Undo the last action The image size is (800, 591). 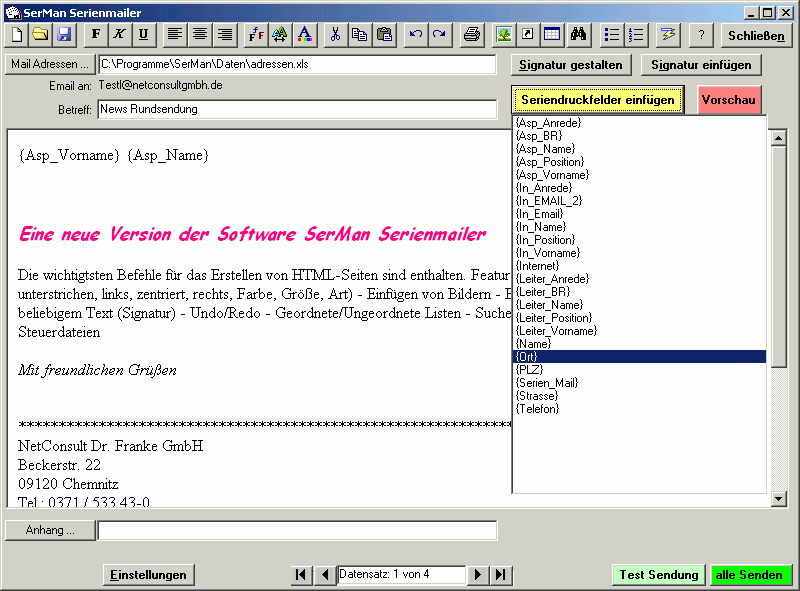[x=416, y=35]
